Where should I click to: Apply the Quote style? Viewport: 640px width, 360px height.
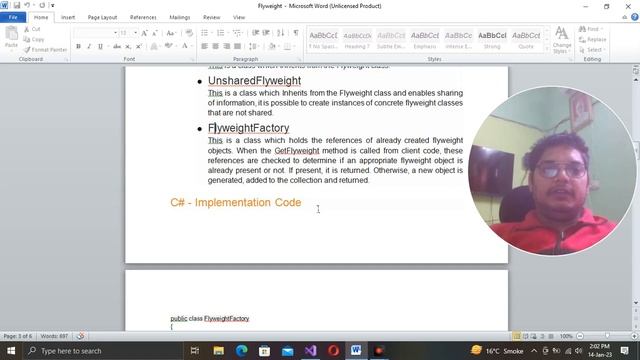click(x=526, y=40)
